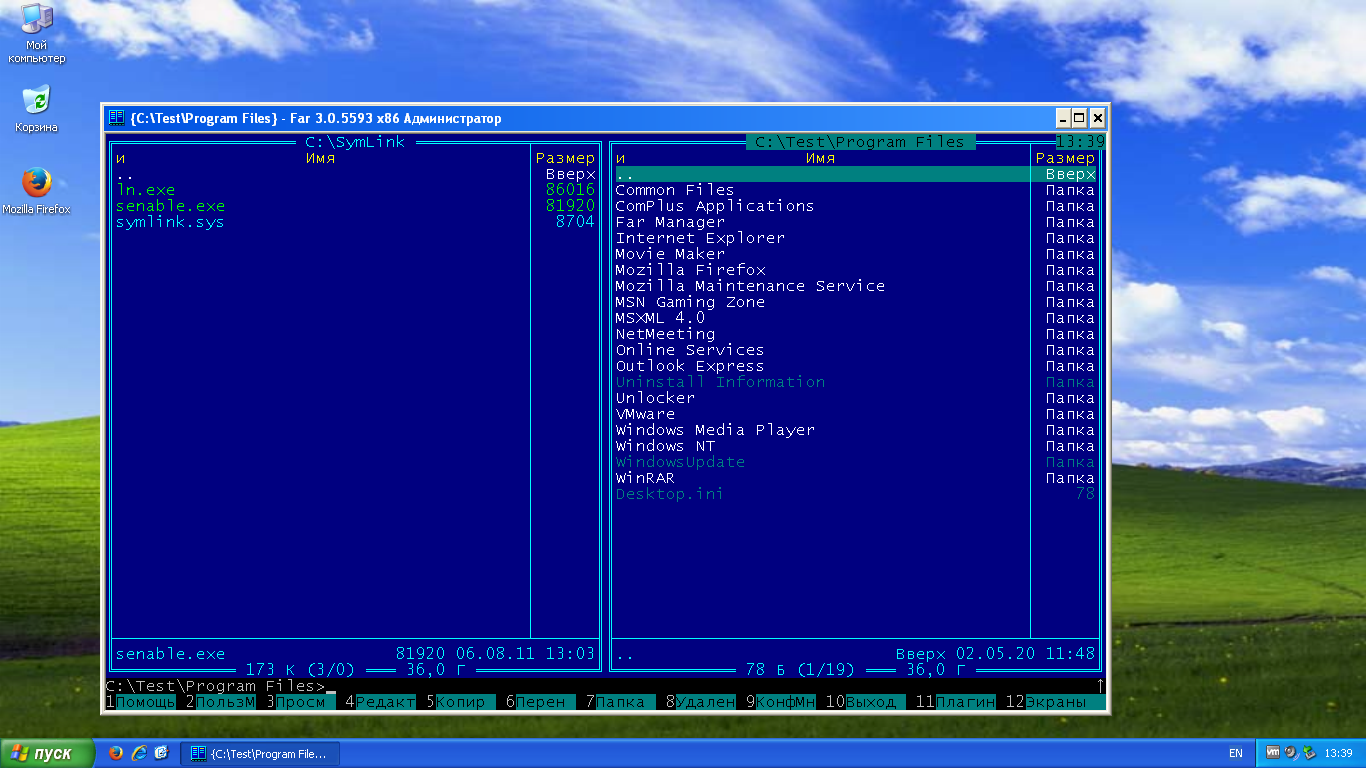
Task: Click the right panel Размер column header
Action: point(1066,158)
